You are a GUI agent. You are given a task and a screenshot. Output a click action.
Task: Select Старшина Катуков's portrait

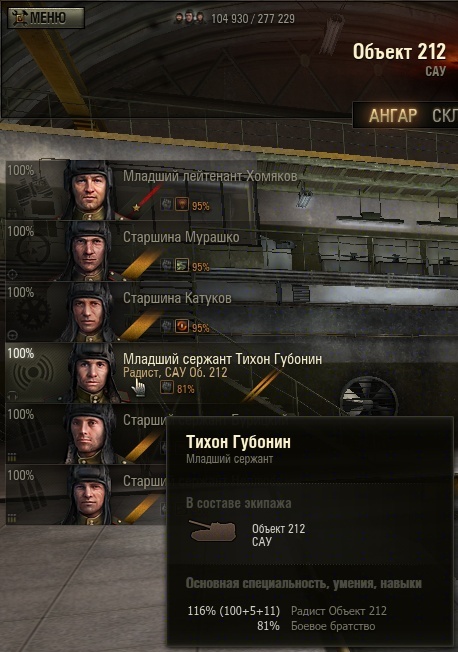tap(91, 312)
